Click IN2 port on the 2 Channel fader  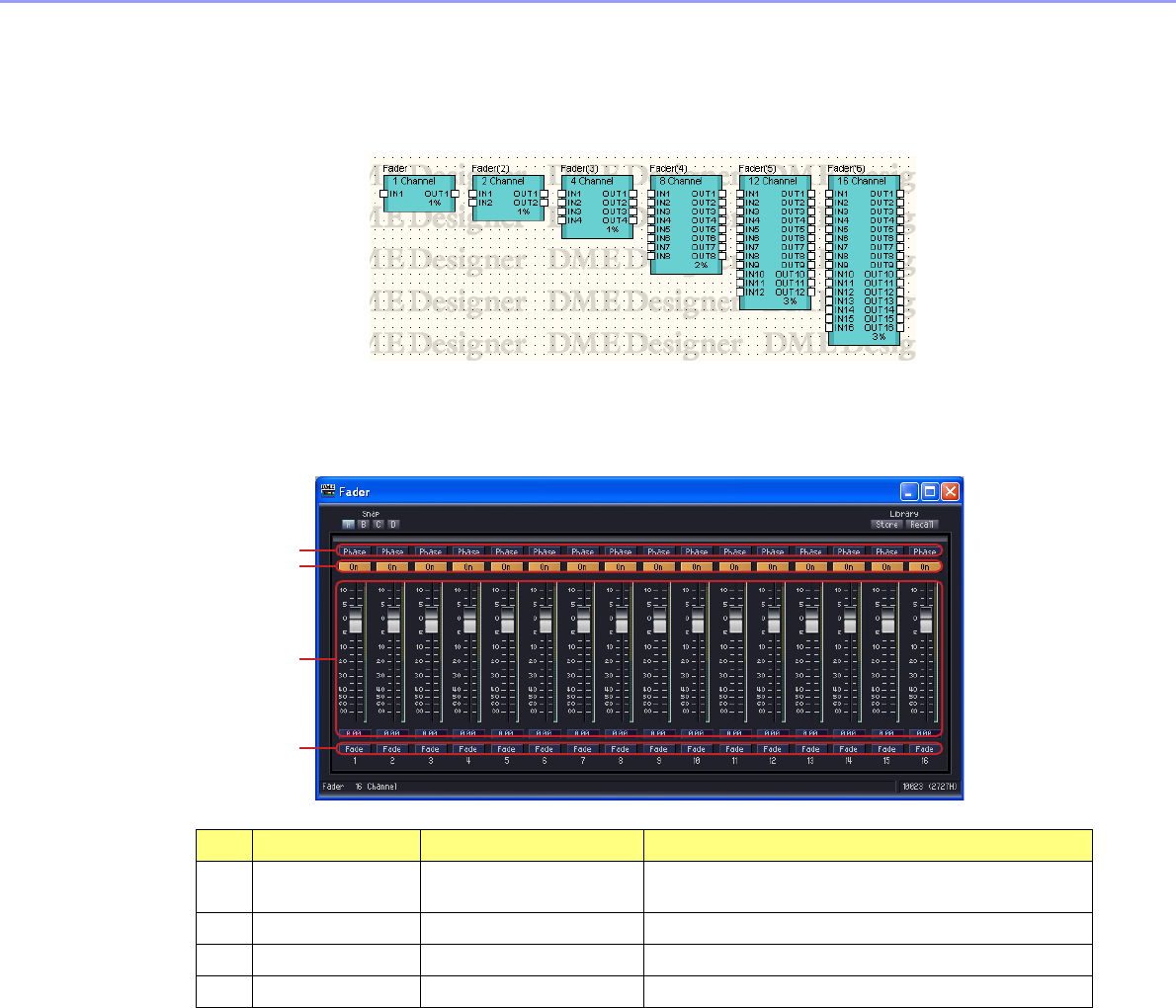[473, 203]
